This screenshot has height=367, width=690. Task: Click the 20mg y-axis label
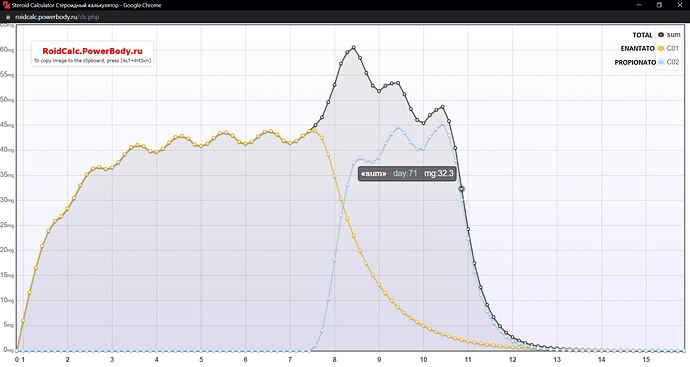coord(7,250)
